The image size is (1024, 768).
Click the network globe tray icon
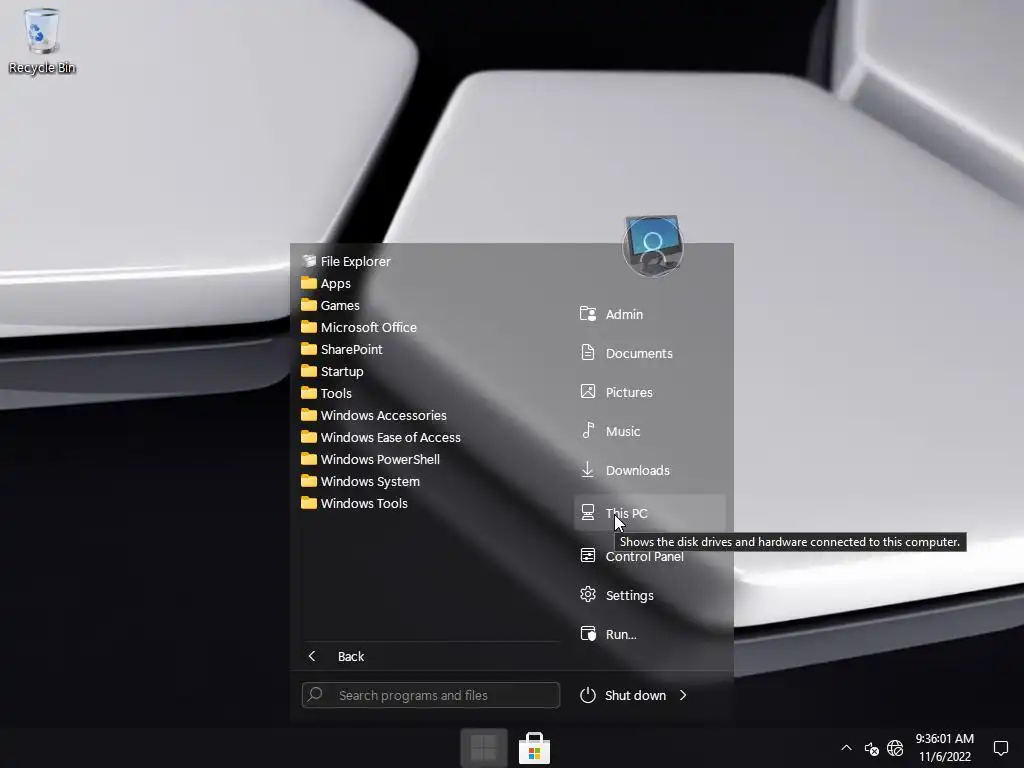895,748
